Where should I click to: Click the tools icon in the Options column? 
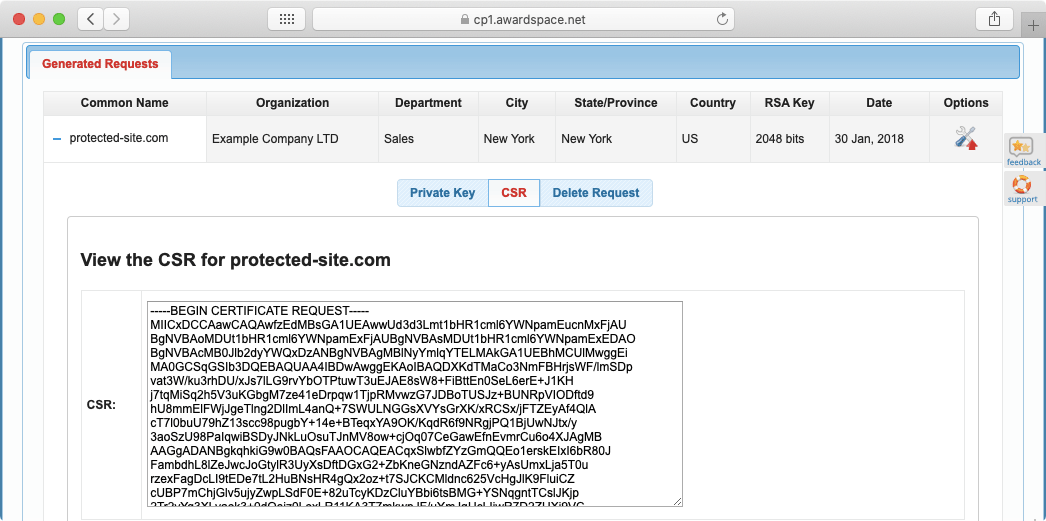[965, 138]
